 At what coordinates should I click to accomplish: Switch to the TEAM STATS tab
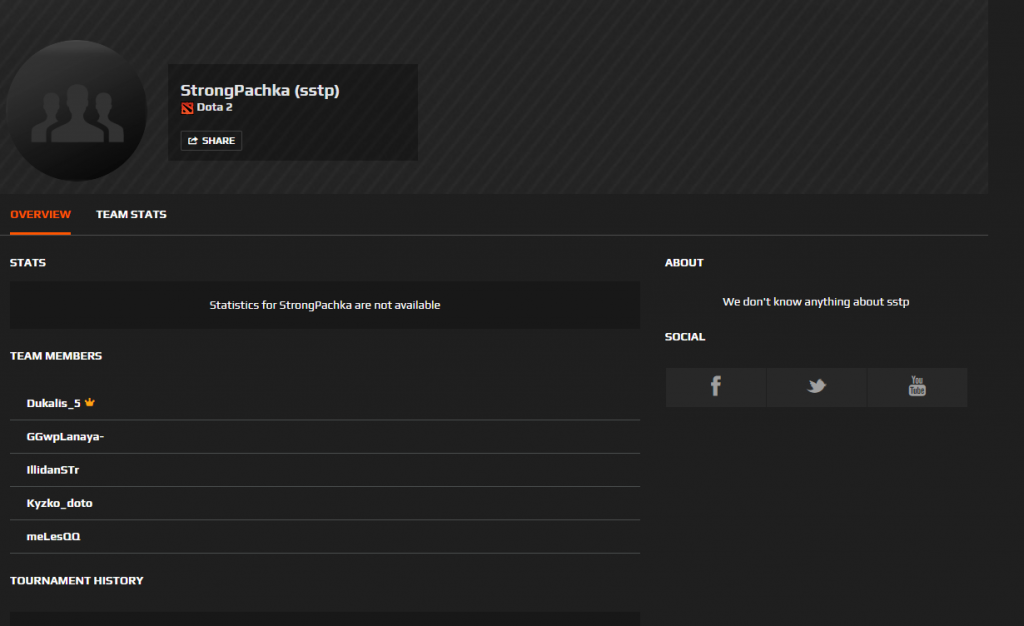[131, 214]
